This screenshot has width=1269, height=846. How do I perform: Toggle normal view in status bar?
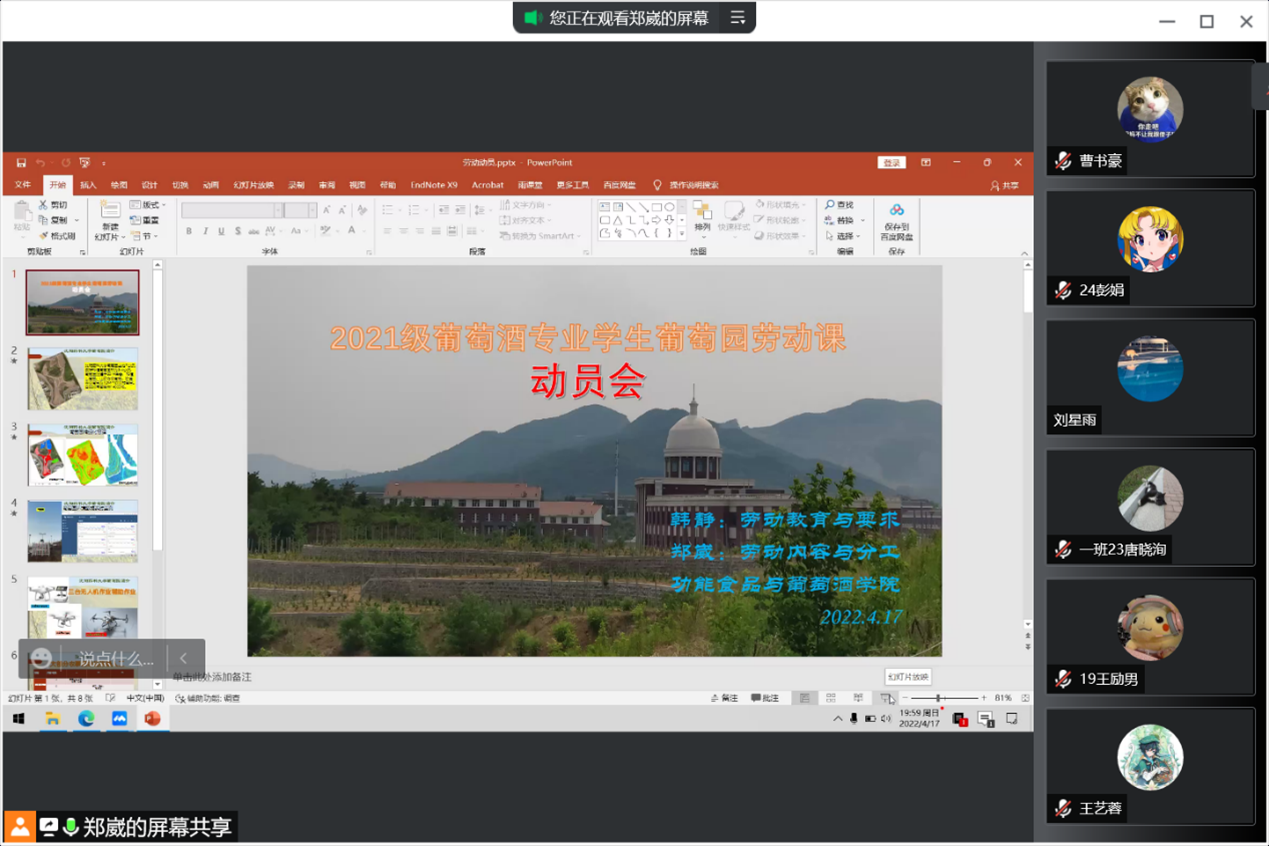(x=804, y=698)
